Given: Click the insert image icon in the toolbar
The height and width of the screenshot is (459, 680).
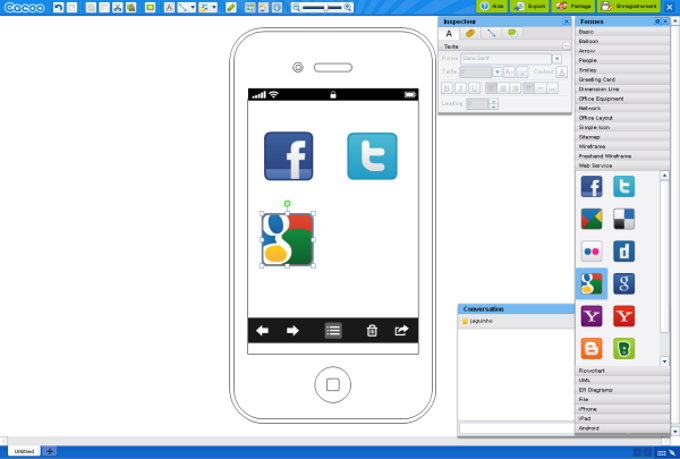Looking at the screenshot, I should point(204,7).
